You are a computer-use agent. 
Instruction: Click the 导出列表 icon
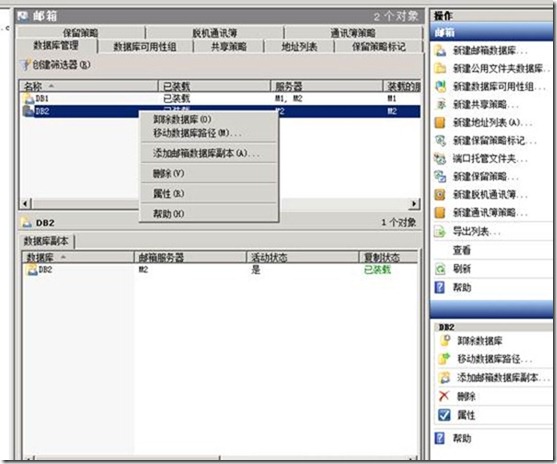pos(440,232)
